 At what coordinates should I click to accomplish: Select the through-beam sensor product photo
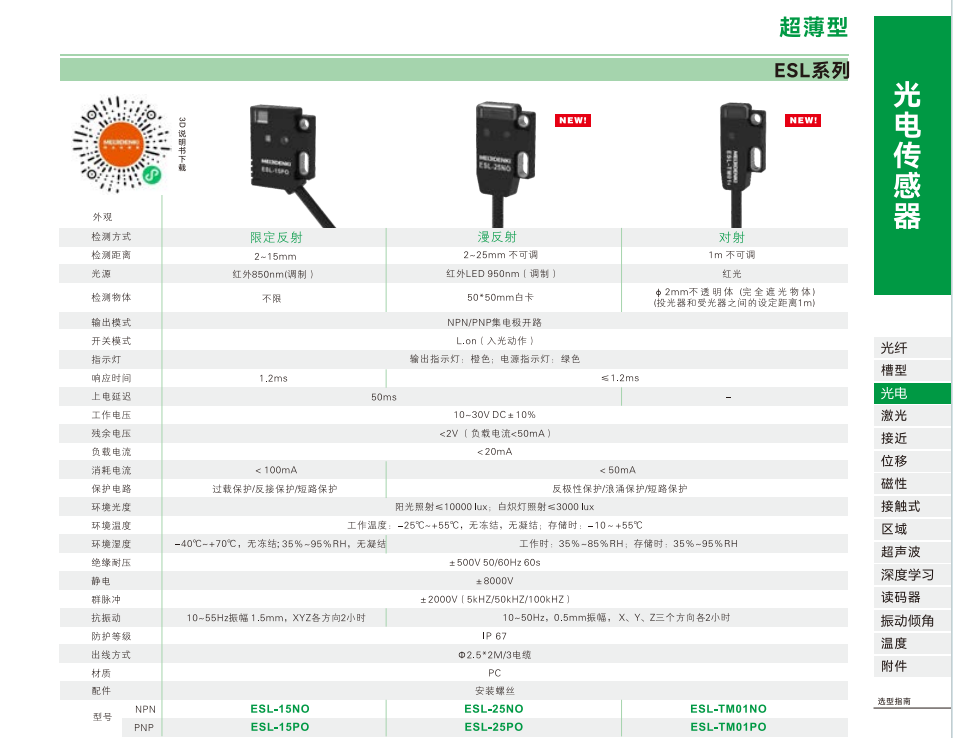pos(741,153)
